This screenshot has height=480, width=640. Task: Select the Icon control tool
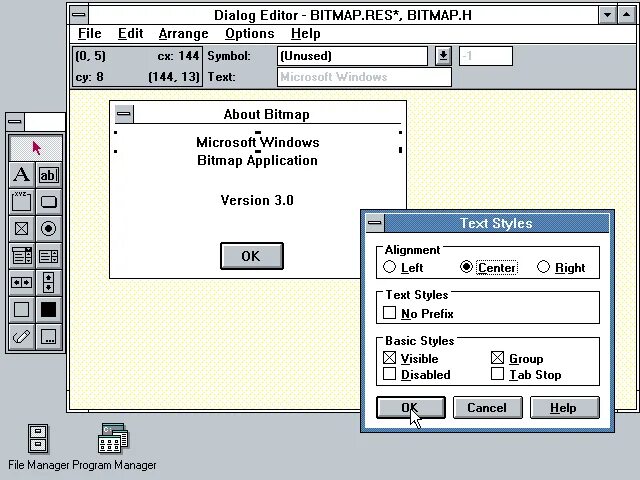click(x=22, y=337)
